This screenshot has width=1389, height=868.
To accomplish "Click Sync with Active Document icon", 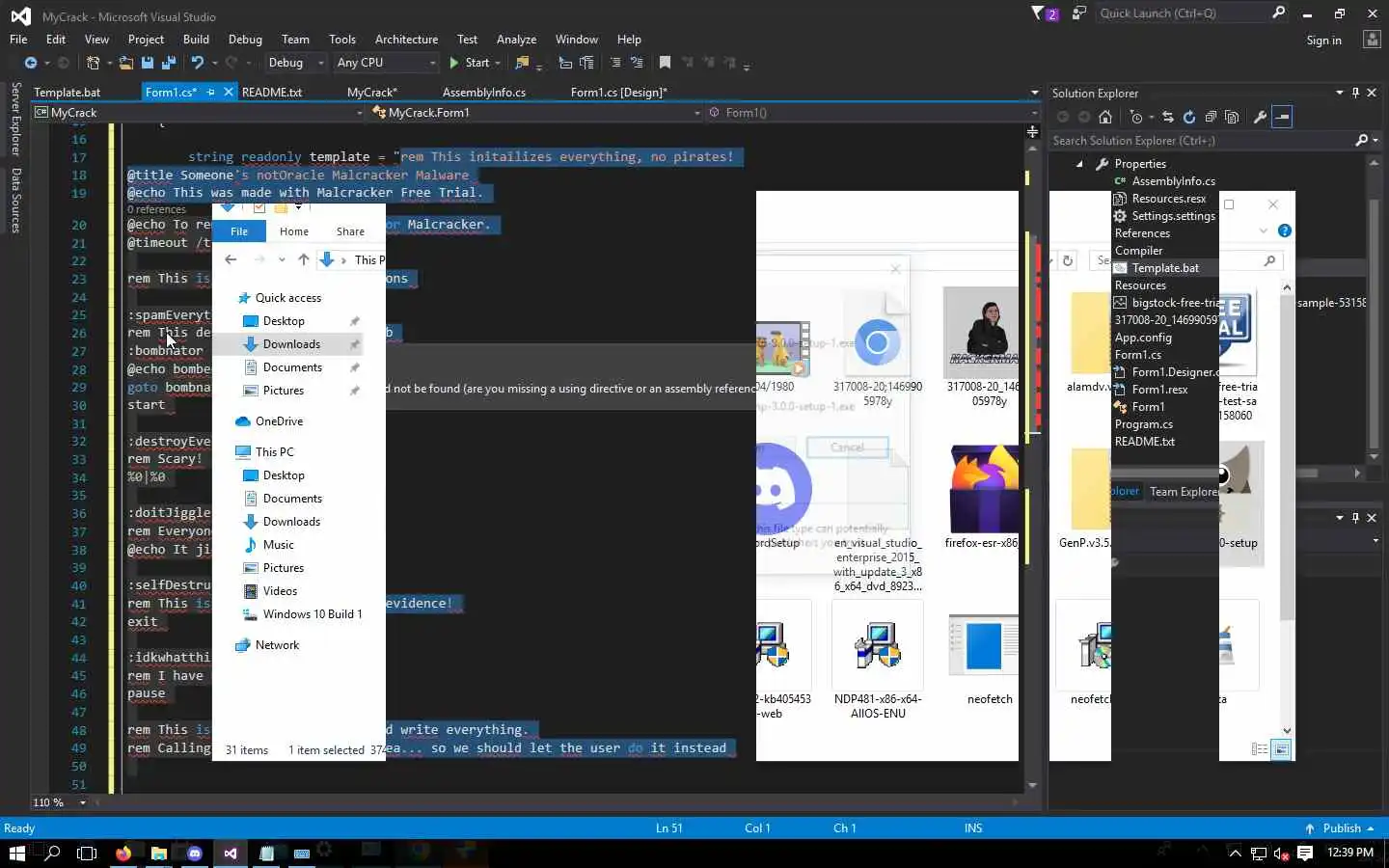I will [1168, 117].
